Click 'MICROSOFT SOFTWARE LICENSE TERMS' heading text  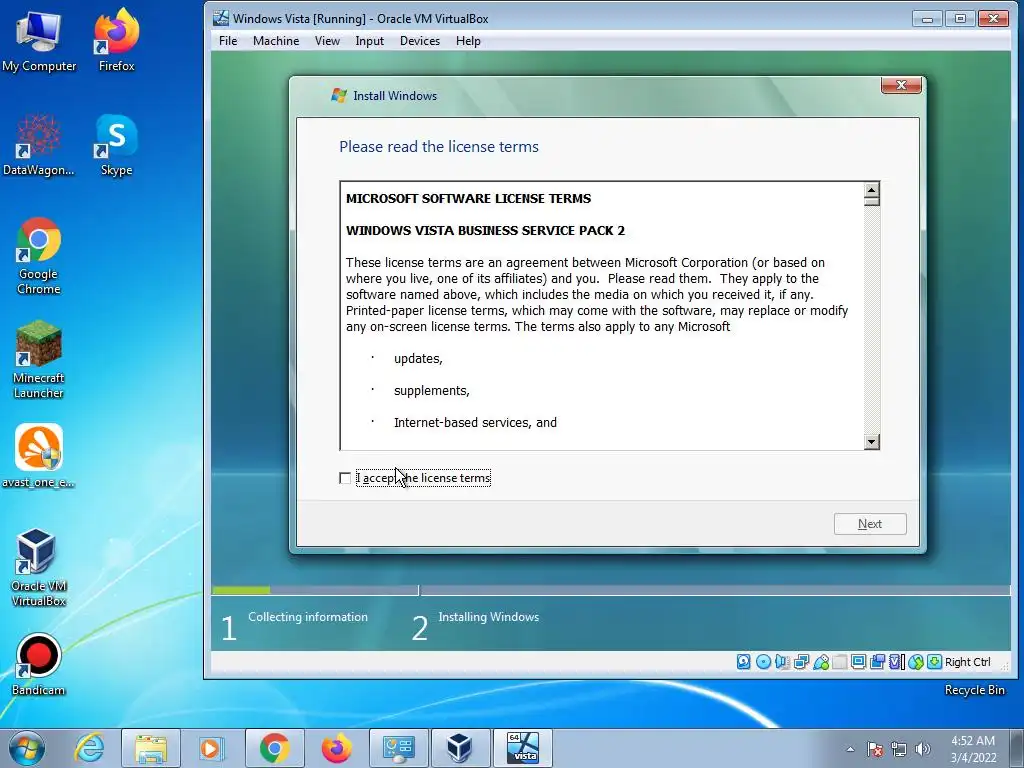tap(468, 199)
